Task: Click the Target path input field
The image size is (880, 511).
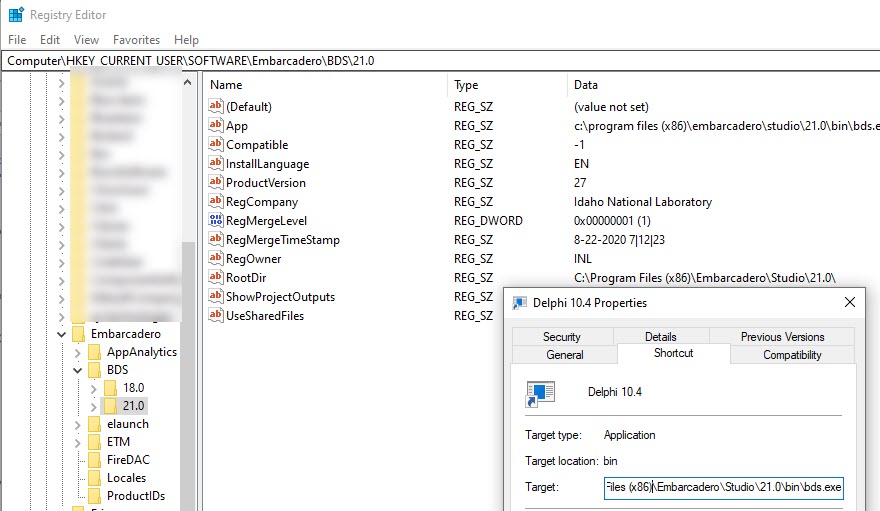Action: 723,487
